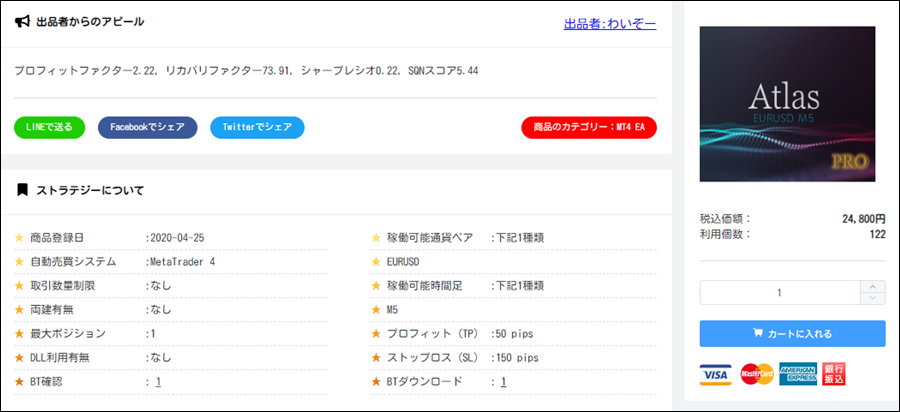Share with Facebookでシェア button

tap(148, 127)
